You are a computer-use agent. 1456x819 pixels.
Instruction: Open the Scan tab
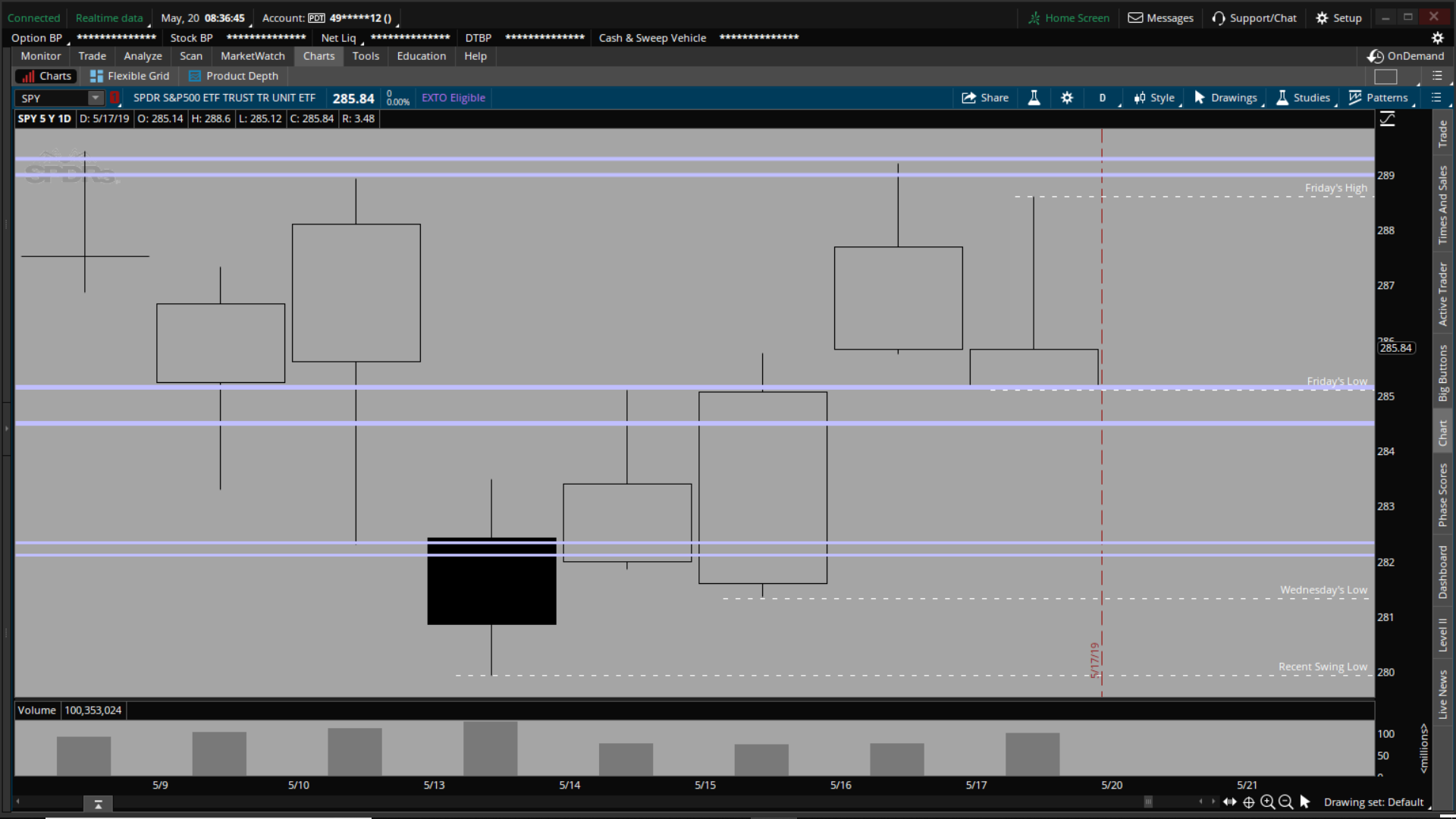[x=191, y=56]
